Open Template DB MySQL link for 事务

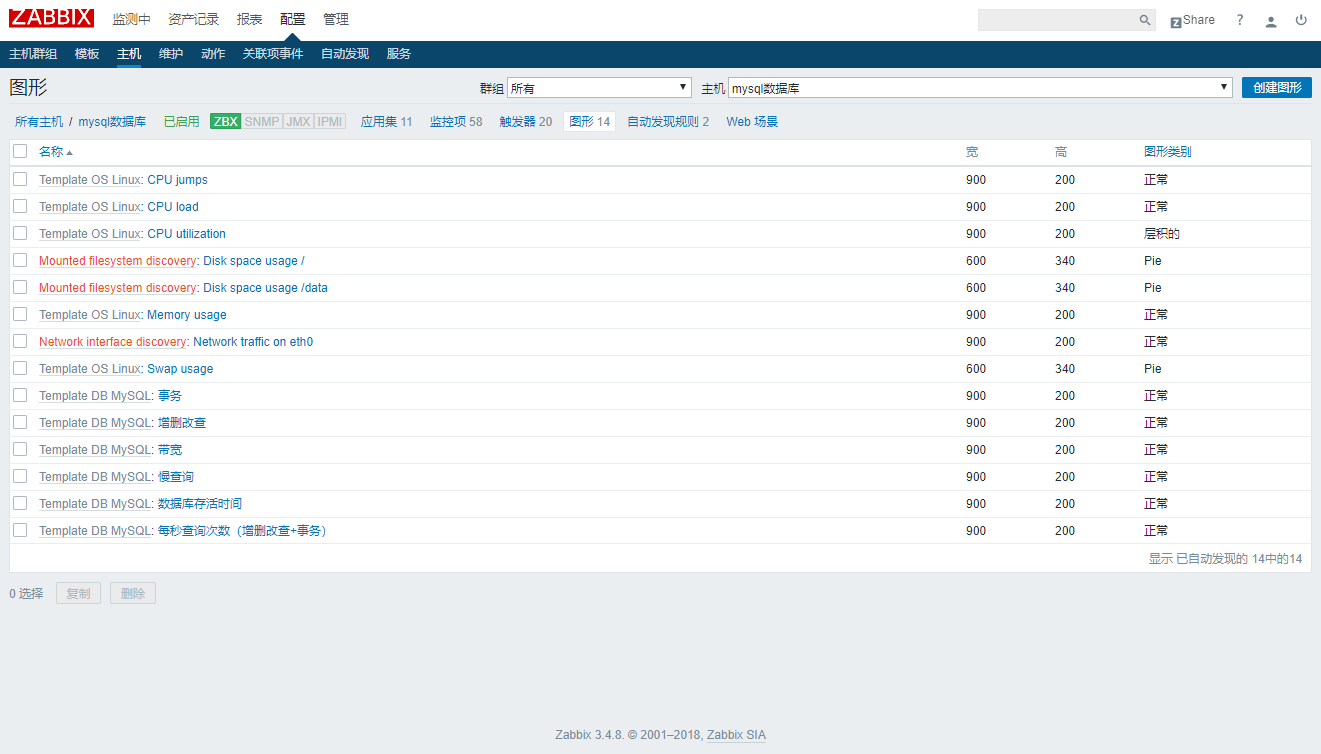point(95,396)
